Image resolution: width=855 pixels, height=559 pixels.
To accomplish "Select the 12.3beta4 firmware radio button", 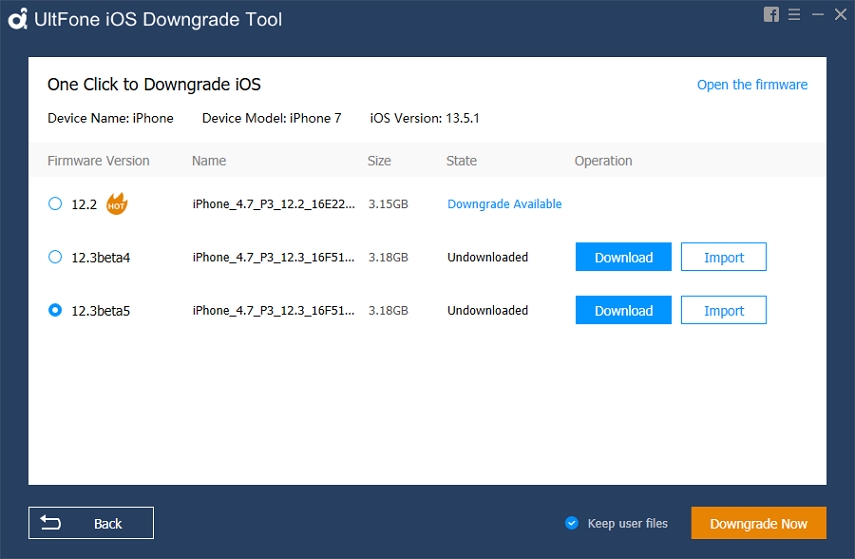I will coord(55,257).
